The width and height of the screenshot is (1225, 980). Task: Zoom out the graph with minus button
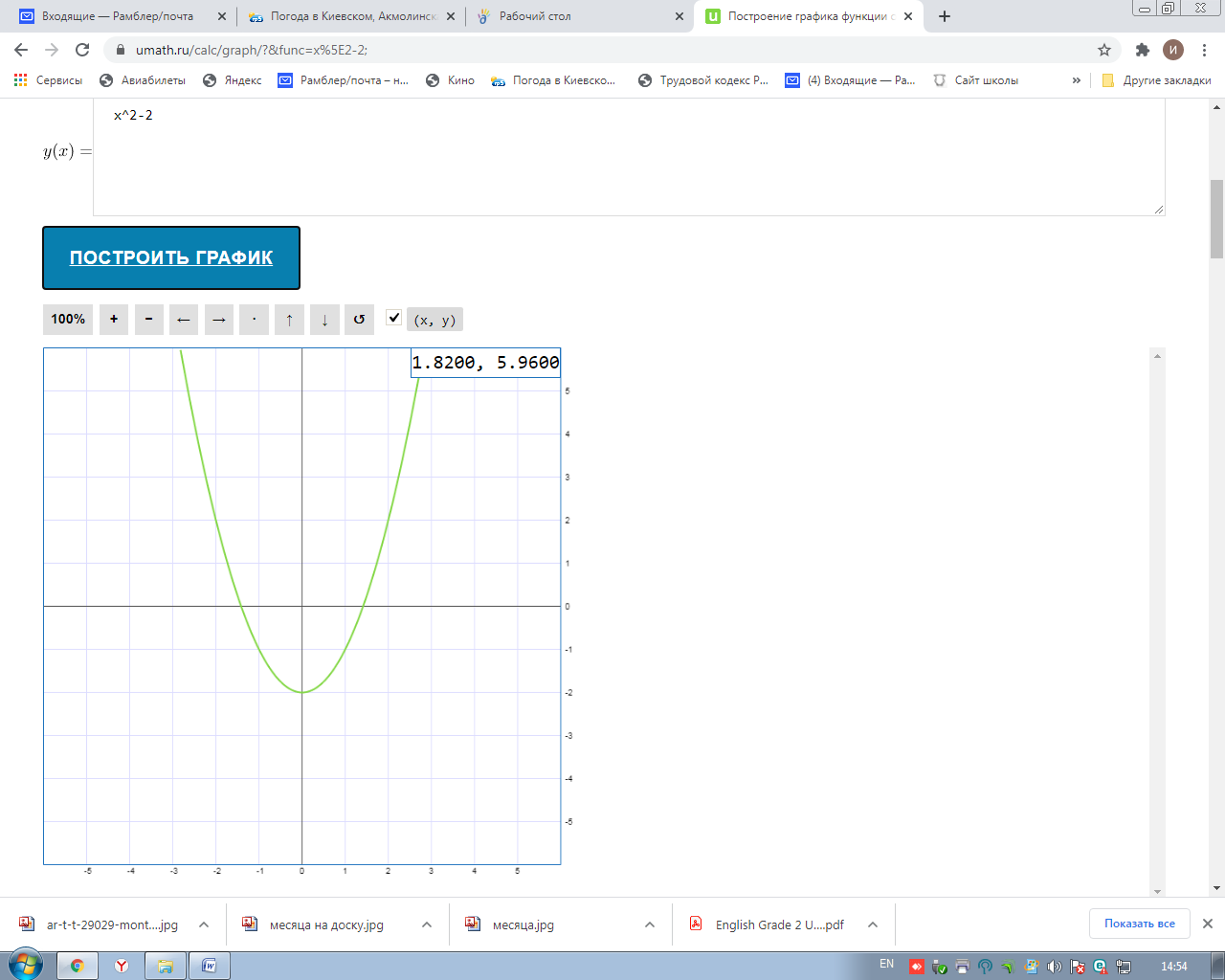pos(149,320)
